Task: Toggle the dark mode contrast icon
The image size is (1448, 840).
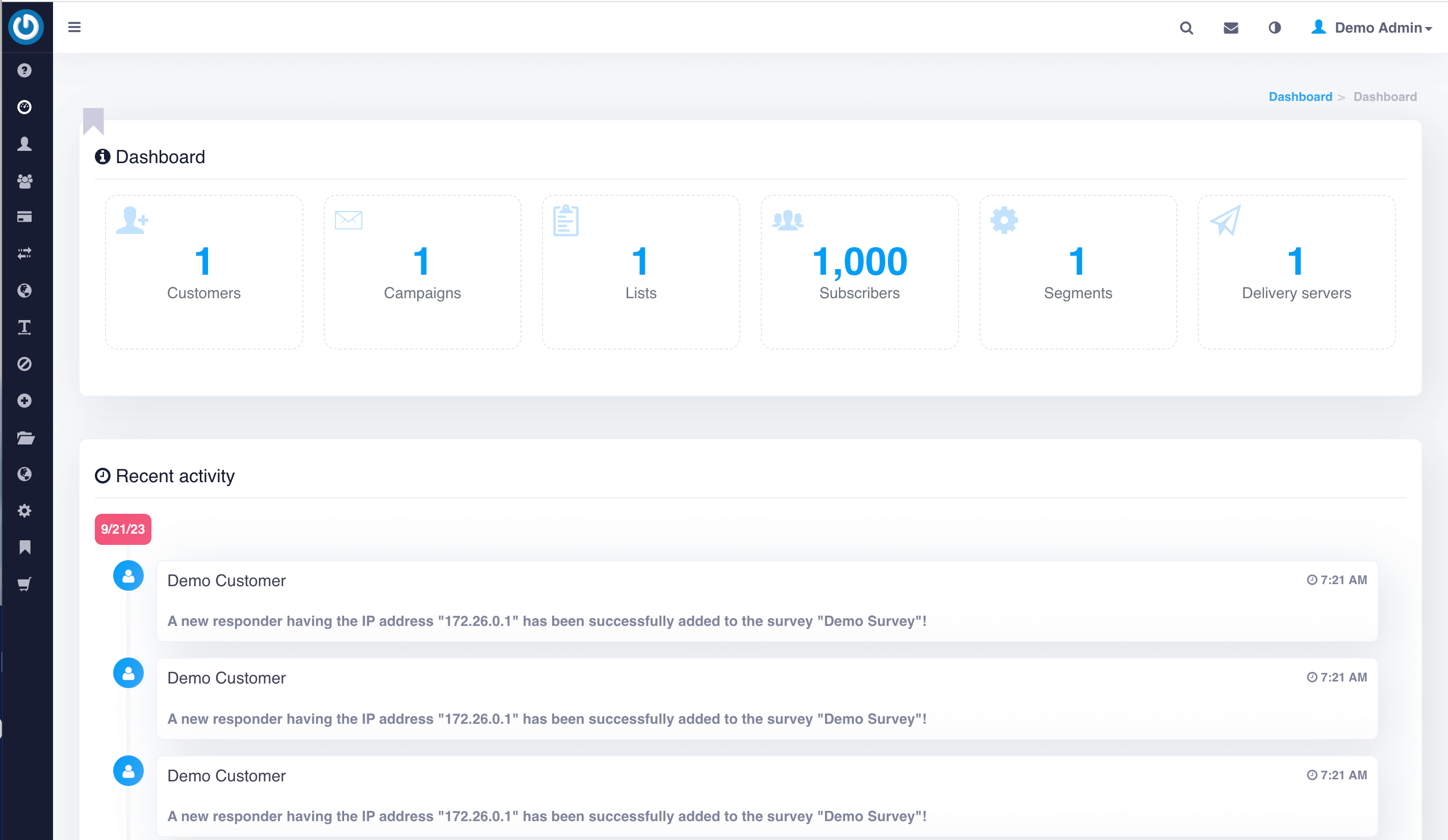Action: pos(1275,28)
